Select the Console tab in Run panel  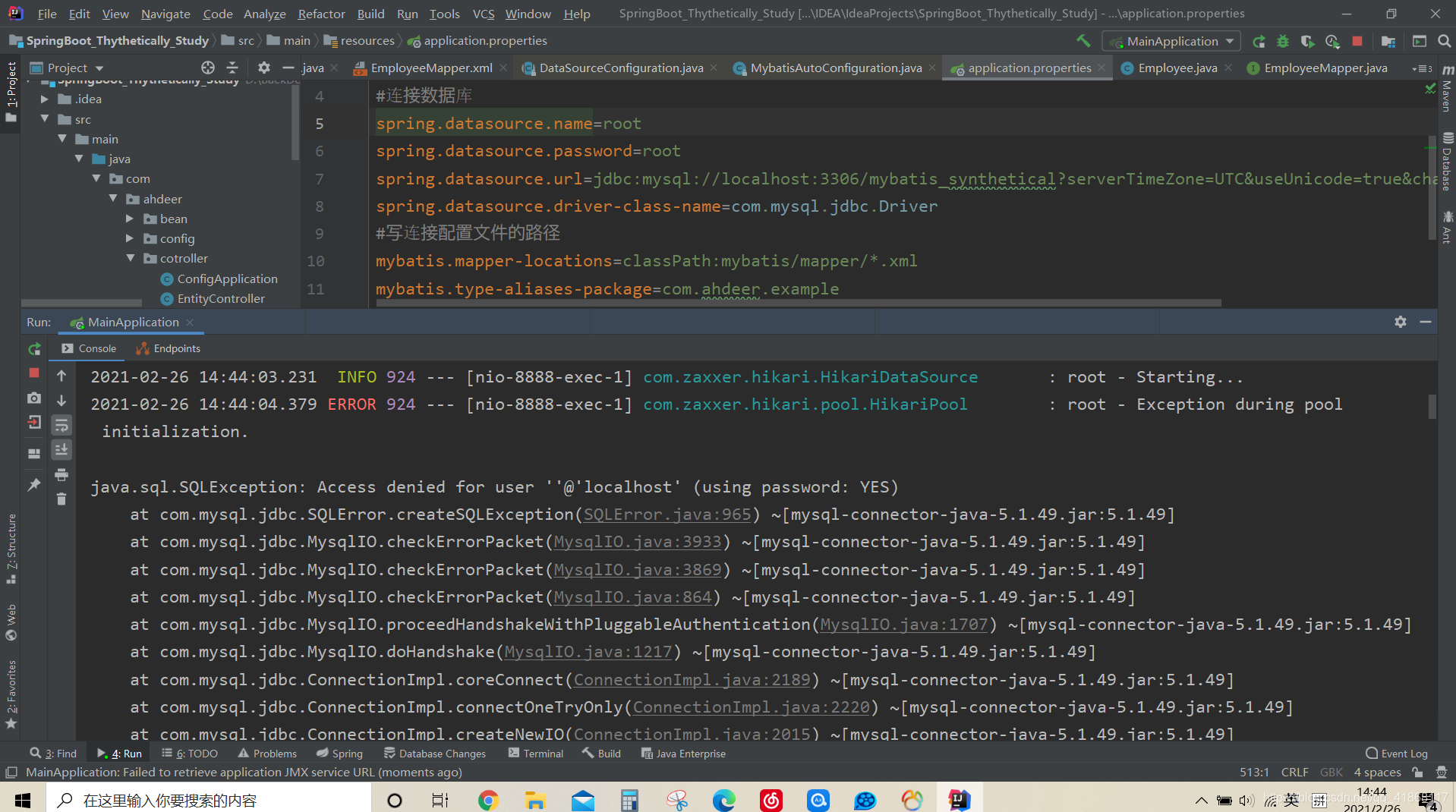coord(89,348)
